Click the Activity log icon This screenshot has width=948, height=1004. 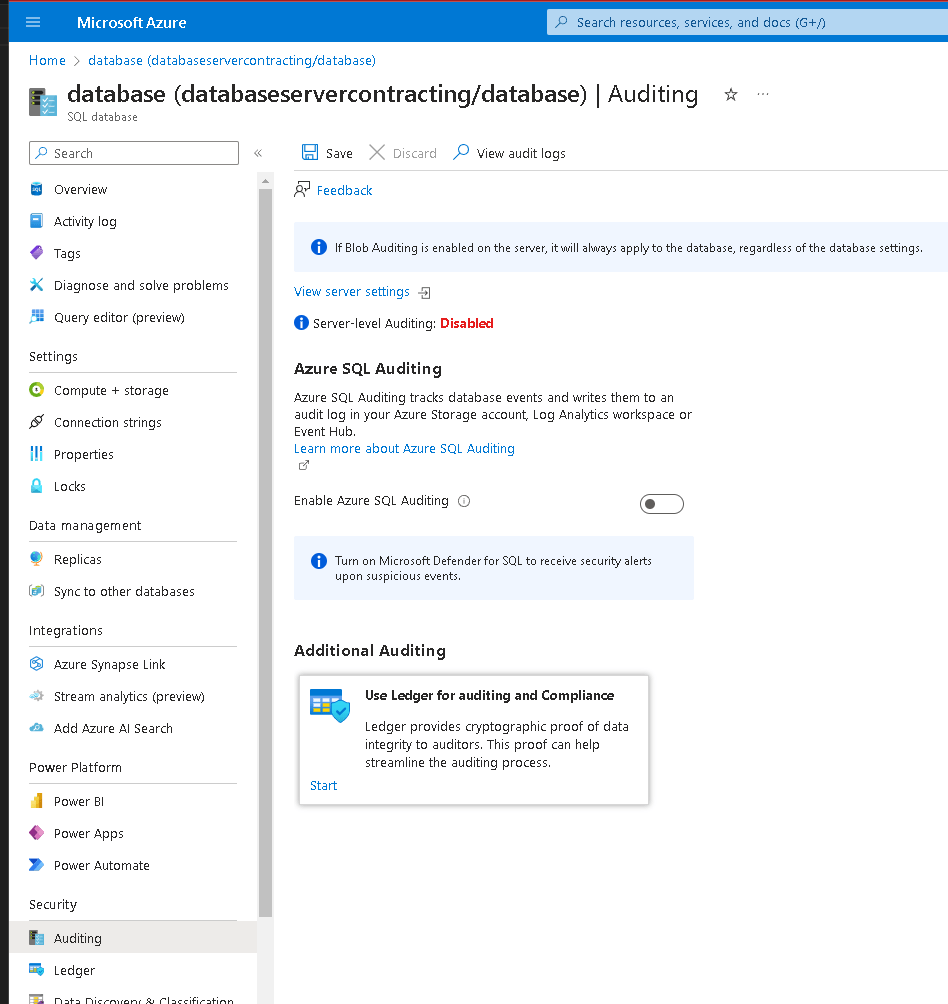36,221
